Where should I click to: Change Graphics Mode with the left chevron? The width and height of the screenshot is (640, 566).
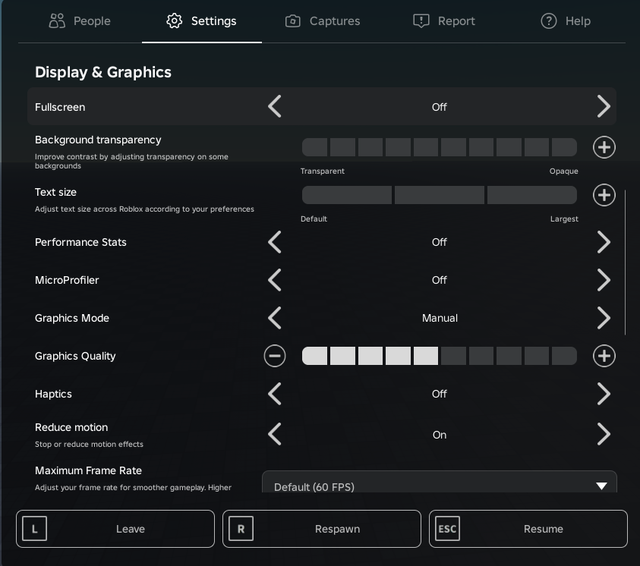[275, 318]
